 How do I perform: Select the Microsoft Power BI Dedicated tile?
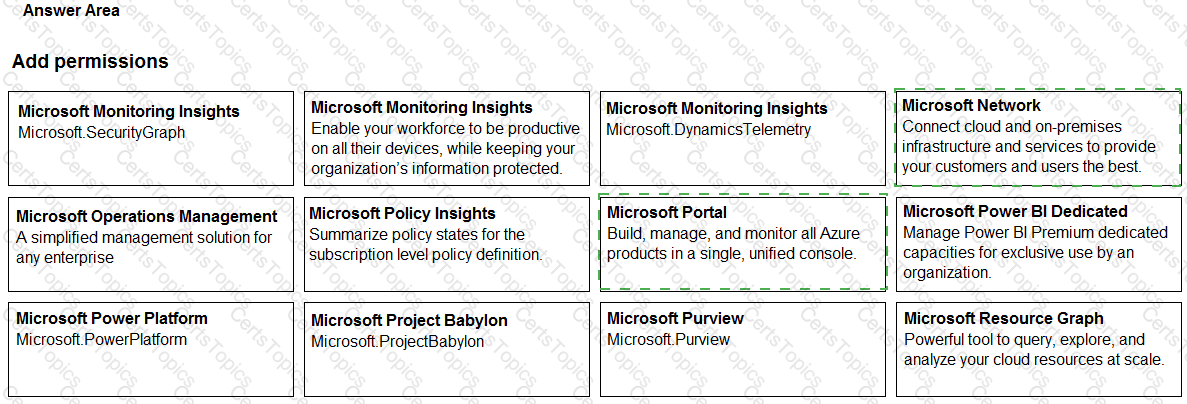point(1039,244)
